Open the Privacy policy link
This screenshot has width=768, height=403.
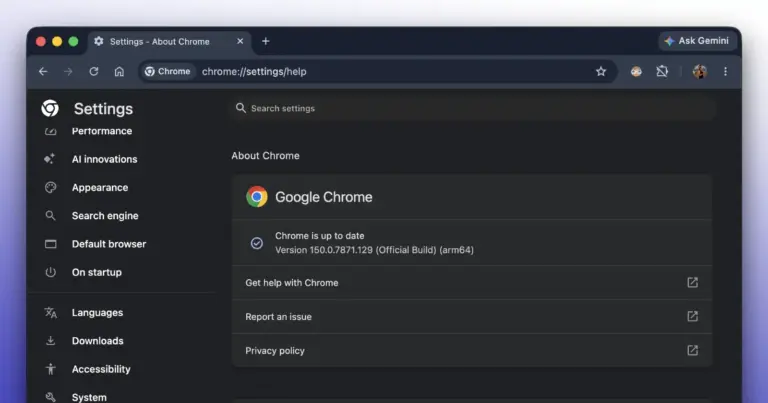472,351
